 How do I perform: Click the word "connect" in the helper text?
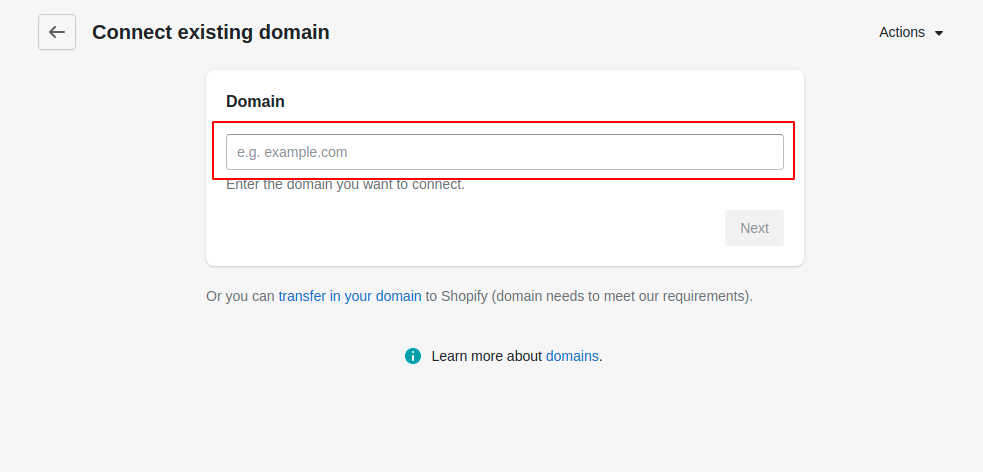[x=436, y=184]
